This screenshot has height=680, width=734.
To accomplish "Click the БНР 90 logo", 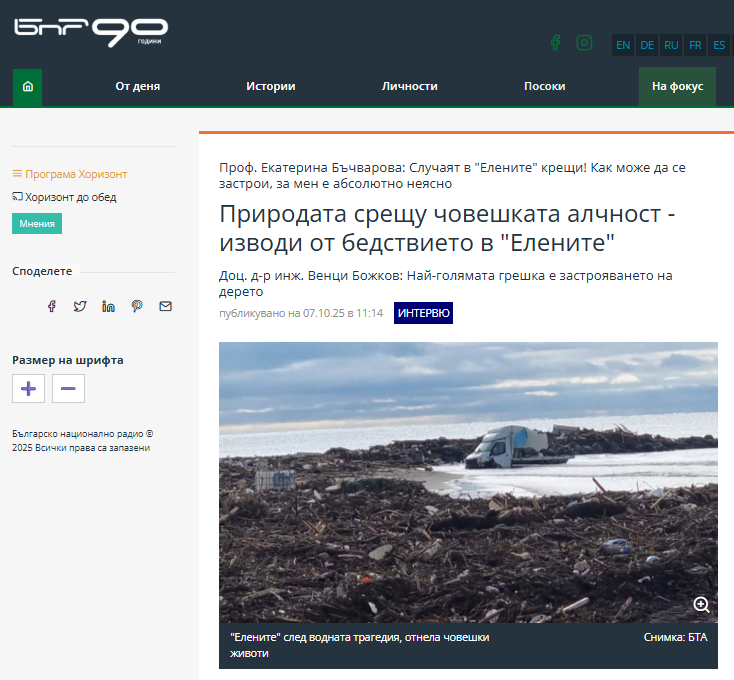I will 91,32.
